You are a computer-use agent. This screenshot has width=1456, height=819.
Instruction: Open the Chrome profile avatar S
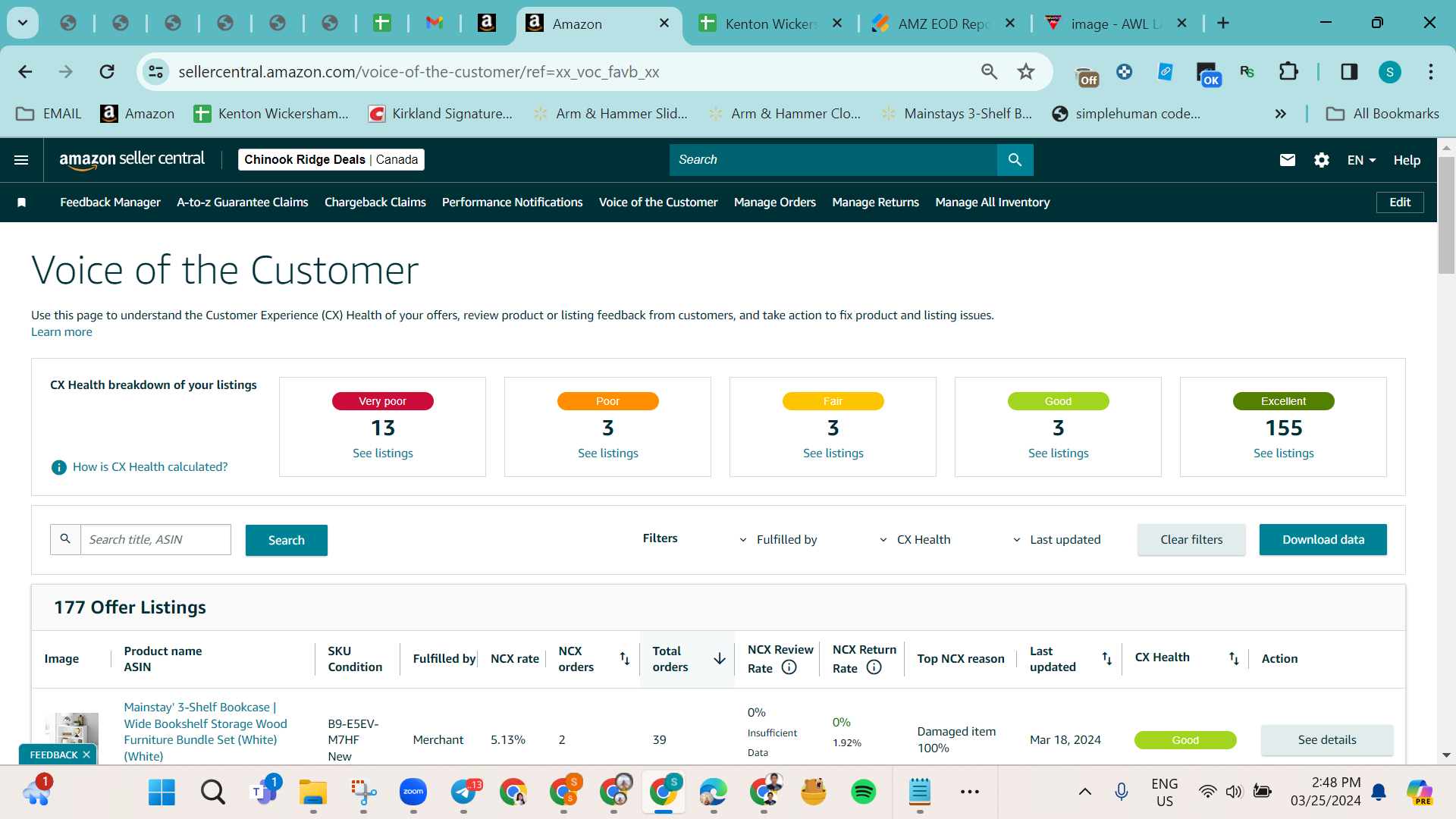[x=1390, y=72]
